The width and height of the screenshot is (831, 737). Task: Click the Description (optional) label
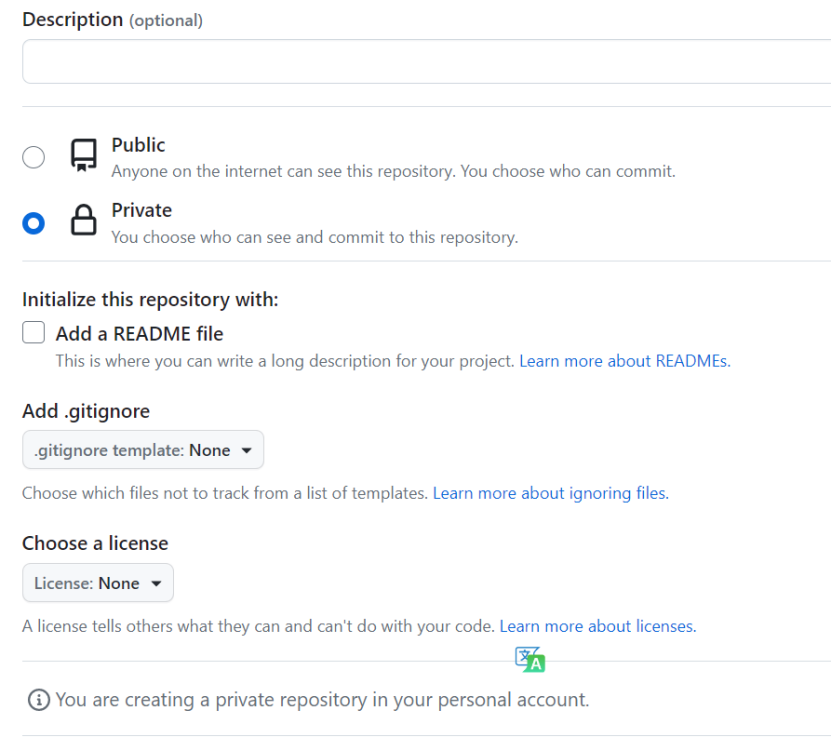point(112,20)
